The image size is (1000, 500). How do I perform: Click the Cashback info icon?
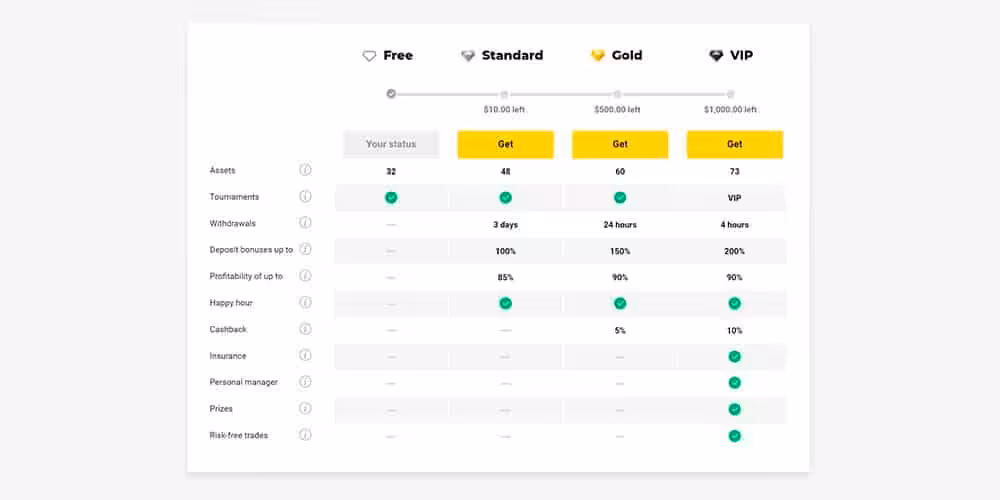[x=305, y=329]
